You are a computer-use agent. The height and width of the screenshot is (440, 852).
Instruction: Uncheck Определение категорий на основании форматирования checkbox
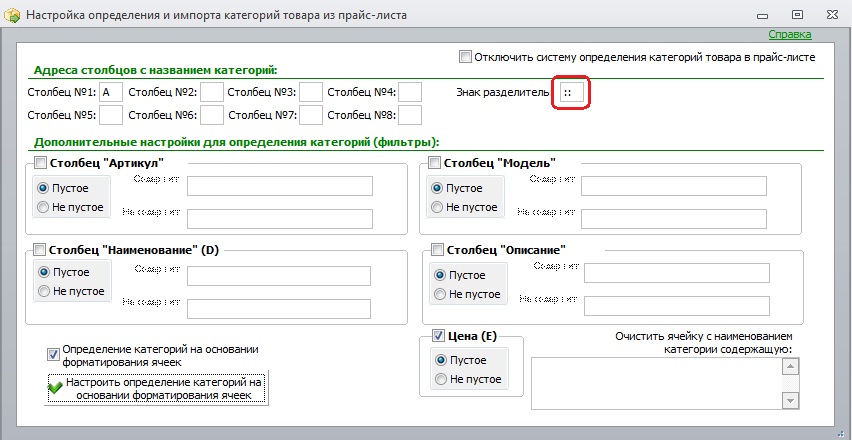53,355
